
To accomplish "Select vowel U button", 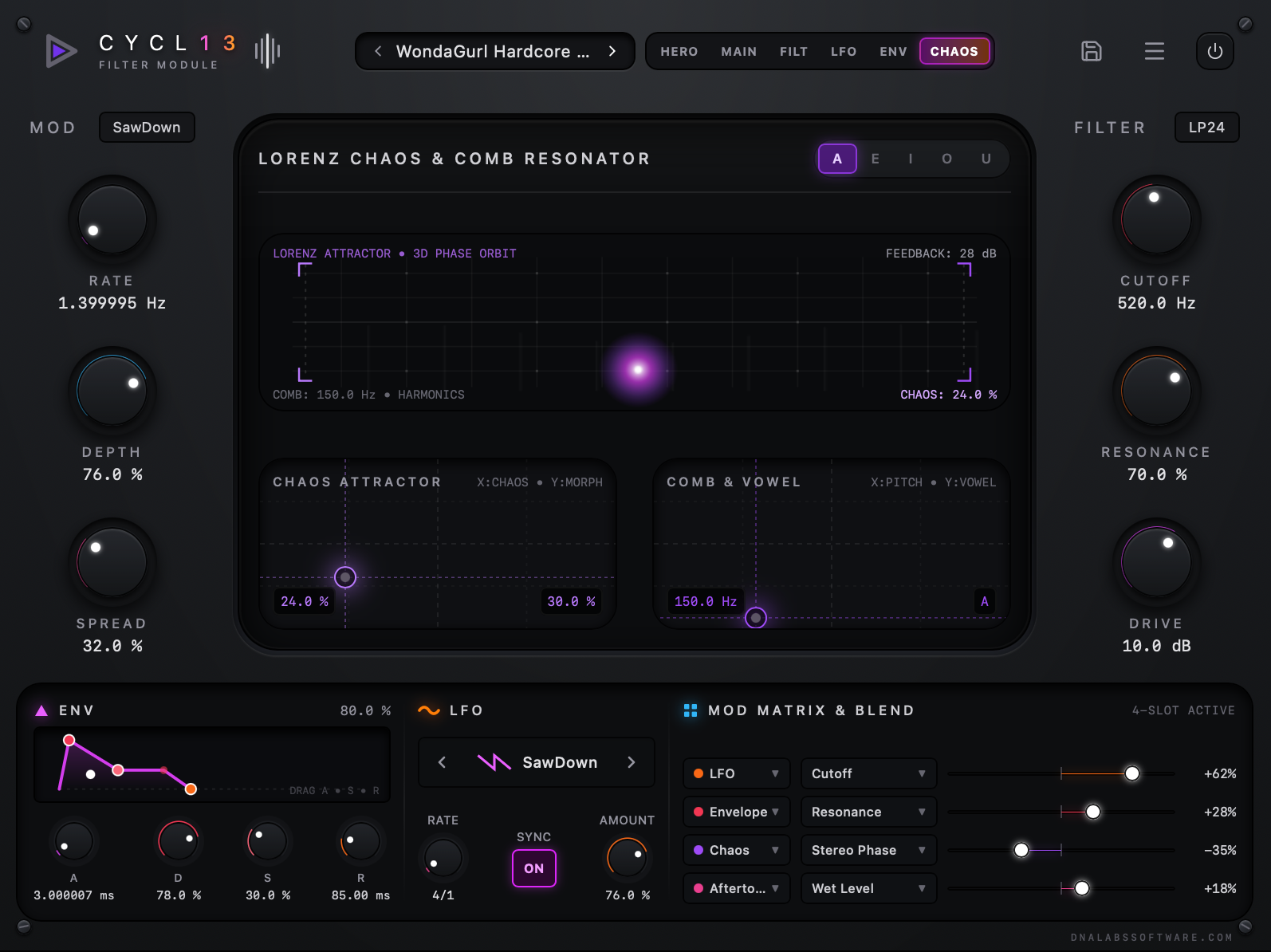I will click(x=986, y=159).
